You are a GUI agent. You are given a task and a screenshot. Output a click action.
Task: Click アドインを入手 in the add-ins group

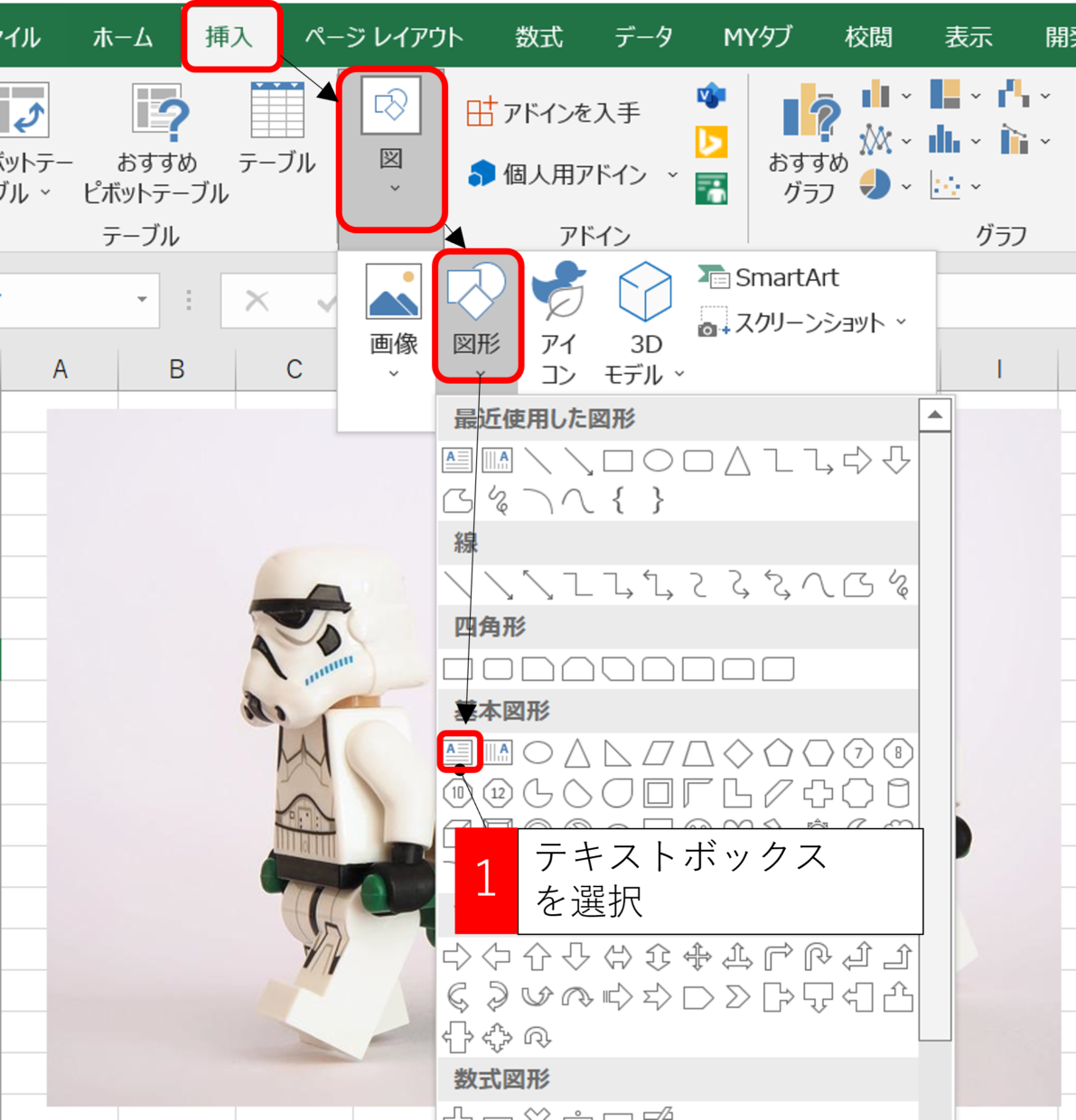pyautogui.click(x=553, y=113)
